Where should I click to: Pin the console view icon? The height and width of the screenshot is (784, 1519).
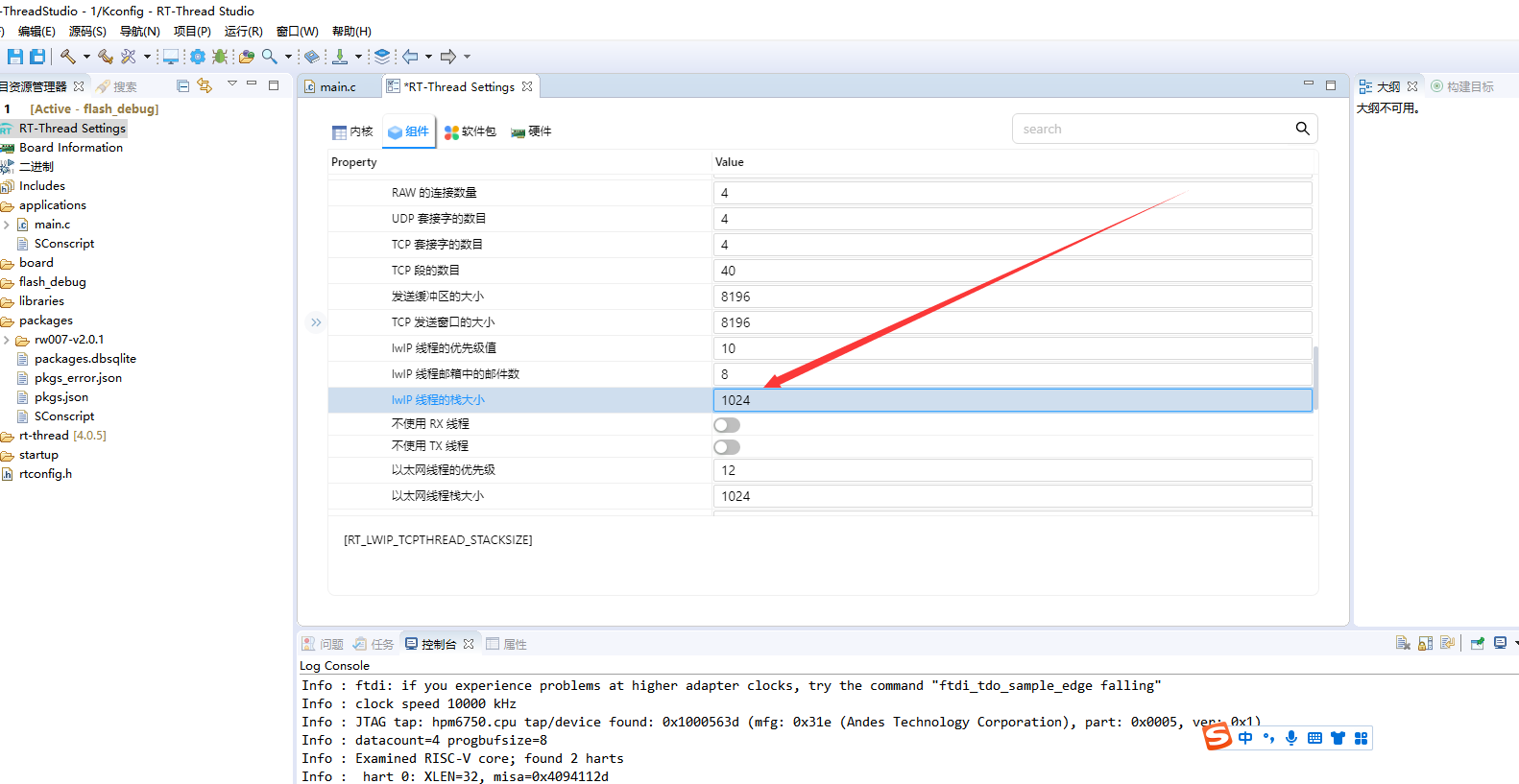1477,643
